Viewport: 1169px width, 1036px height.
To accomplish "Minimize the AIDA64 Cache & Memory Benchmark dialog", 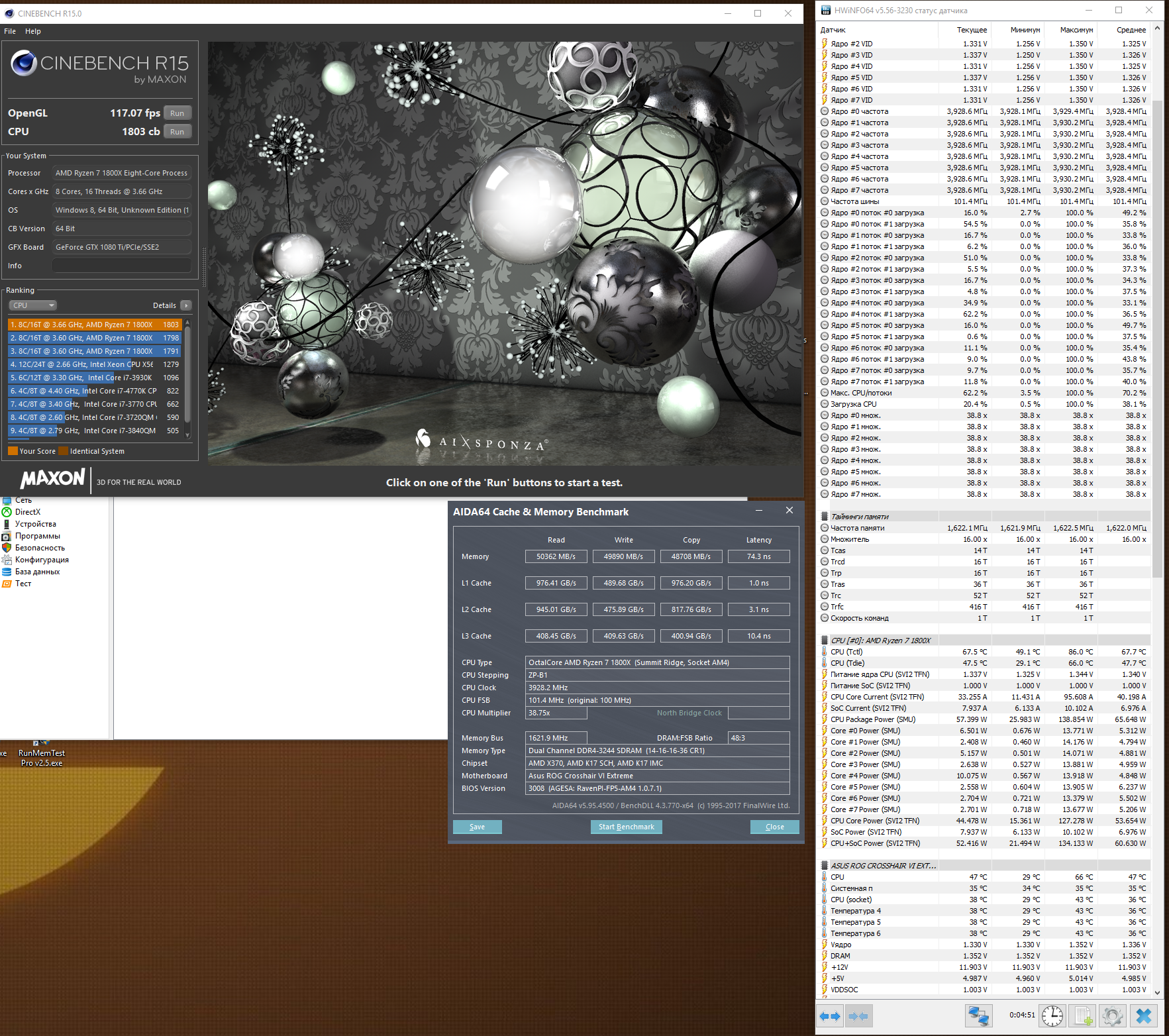I will click(x=759, y=511).
